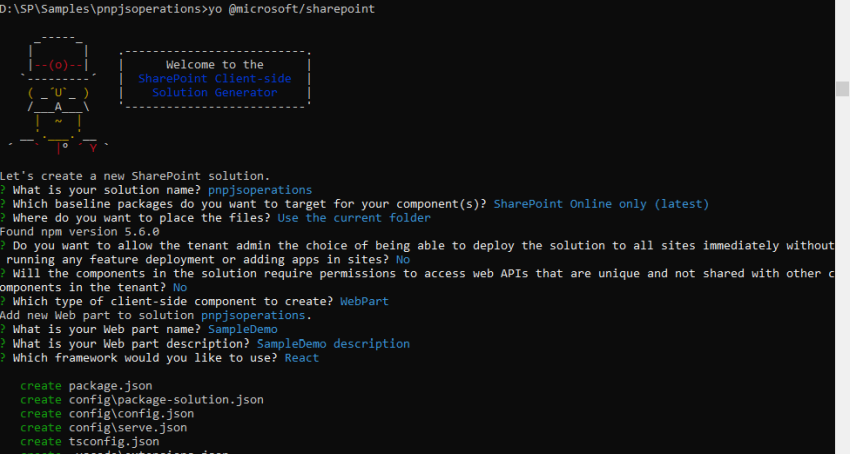The image size is (850, 454).
Task: Click 'Found npm version 5.6.0' line
Action: coord(80,232)
